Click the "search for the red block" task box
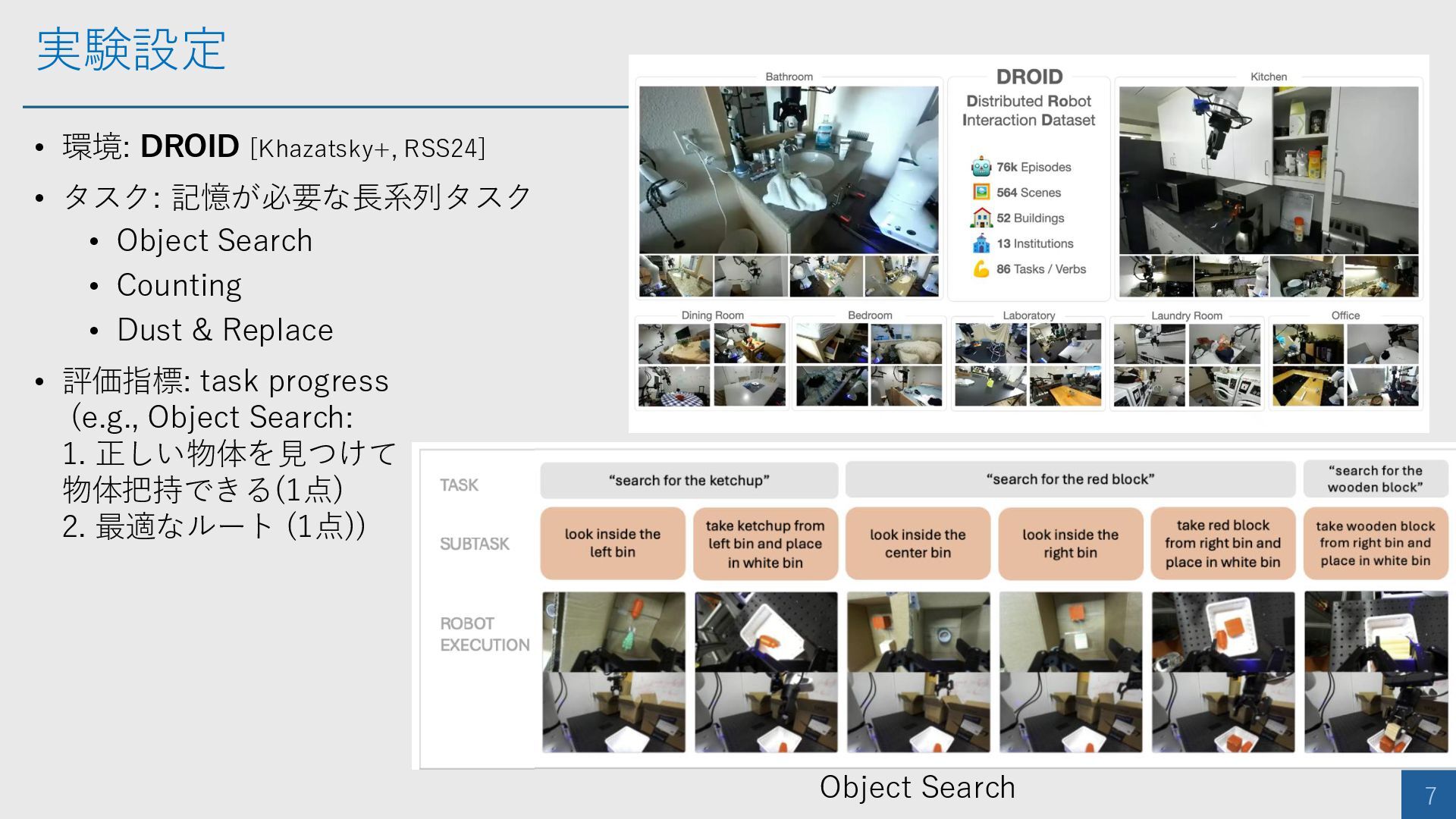 tap(1069, 479)
